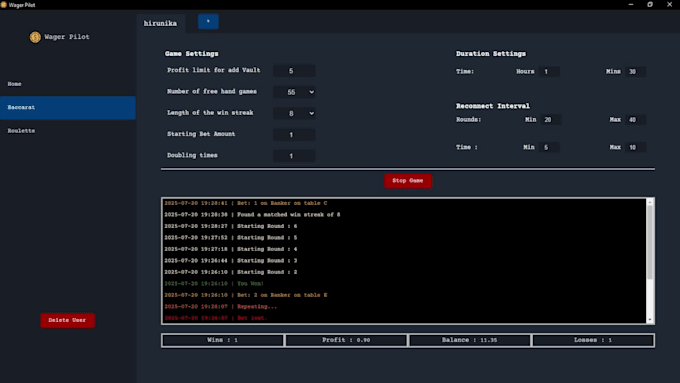Click the log scroll up arrow
Screen dimensions: 680x383
[x=650, y=202]
